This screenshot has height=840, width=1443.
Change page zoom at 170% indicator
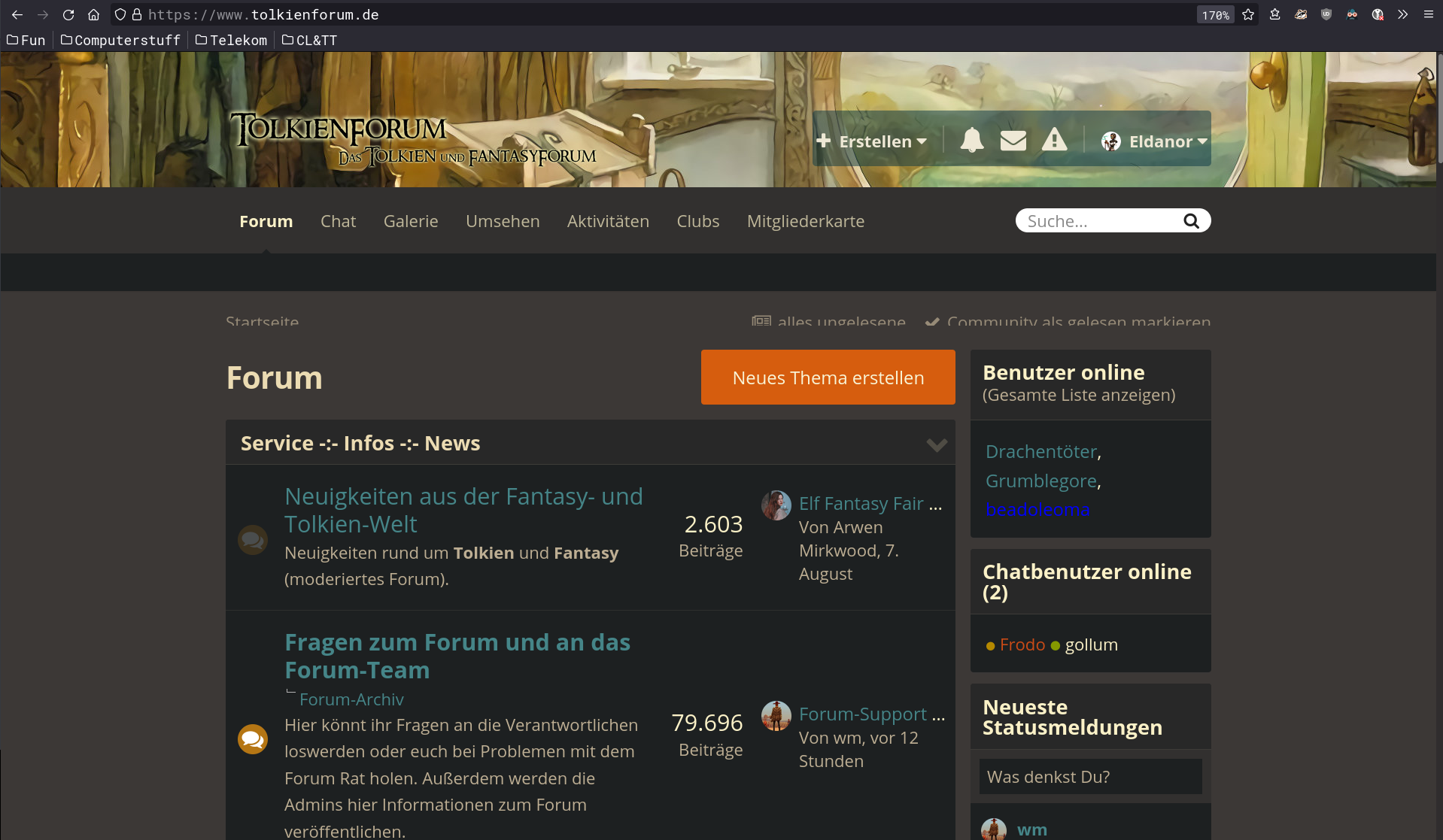tap(1215, 15)
